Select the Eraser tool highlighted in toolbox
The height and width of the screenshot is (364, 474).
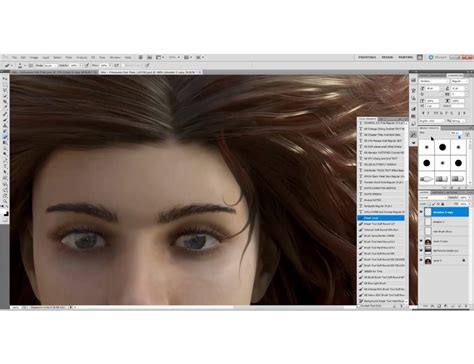tap(5, 136)
